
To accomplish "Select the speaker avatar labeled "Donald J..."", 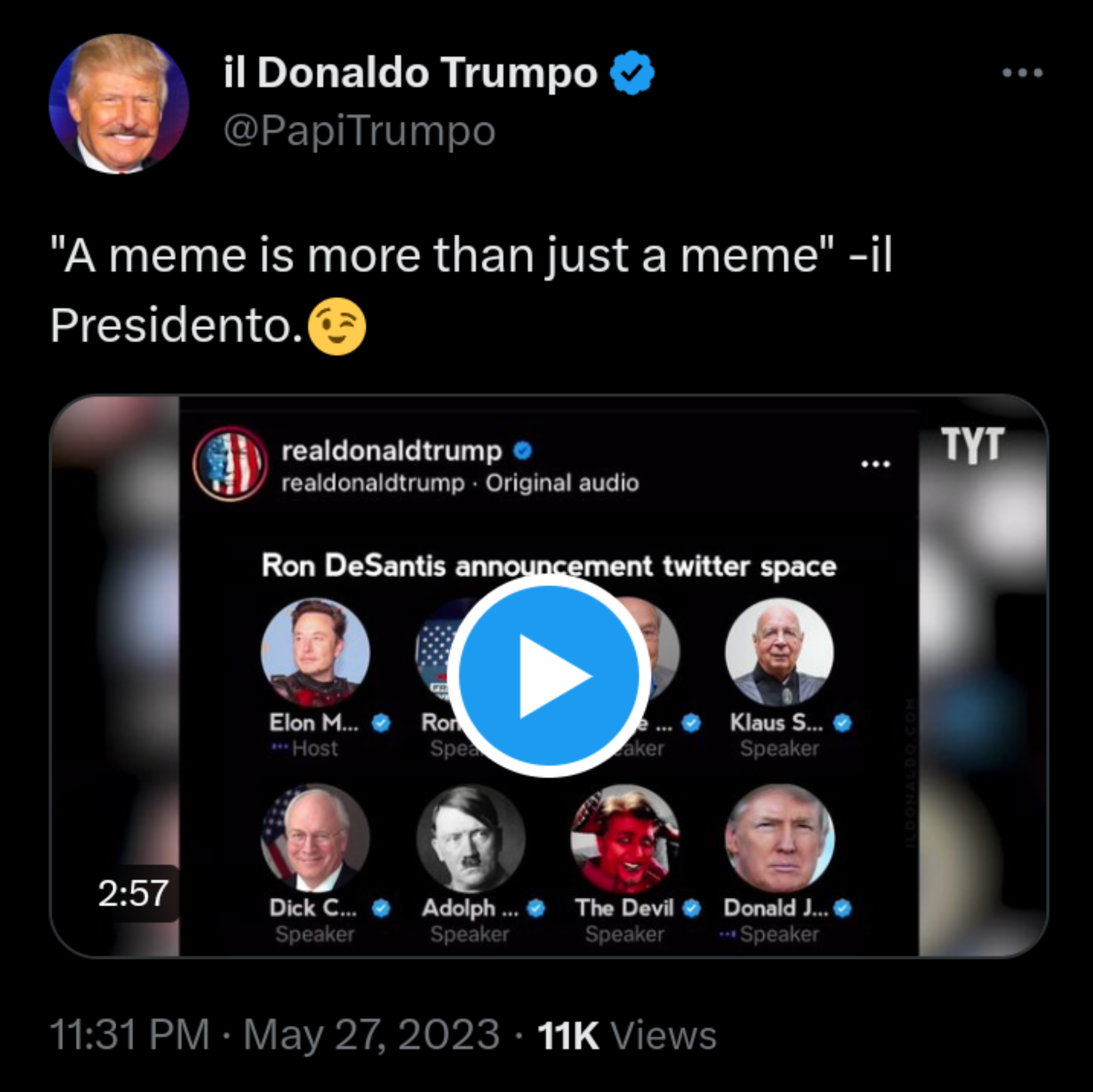I will (x=779, y=838).
